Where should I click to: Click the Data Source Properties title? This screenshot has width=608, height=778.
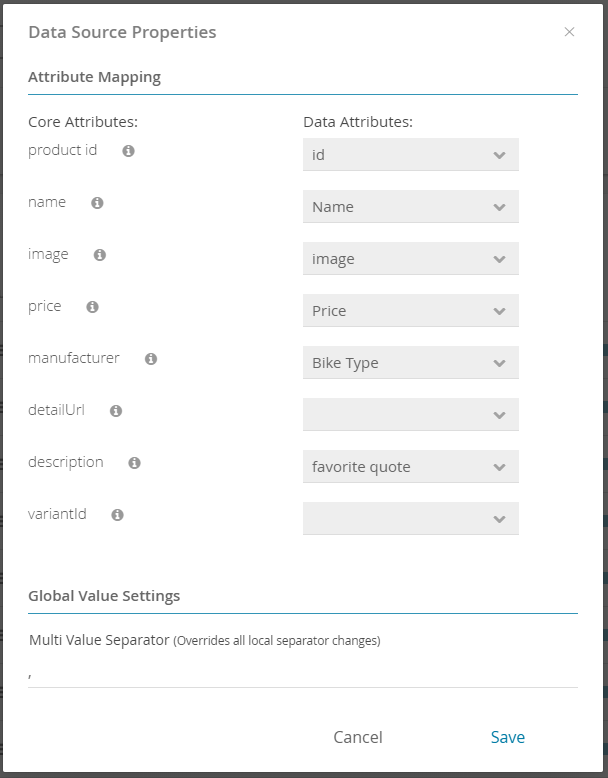[122, 32]
